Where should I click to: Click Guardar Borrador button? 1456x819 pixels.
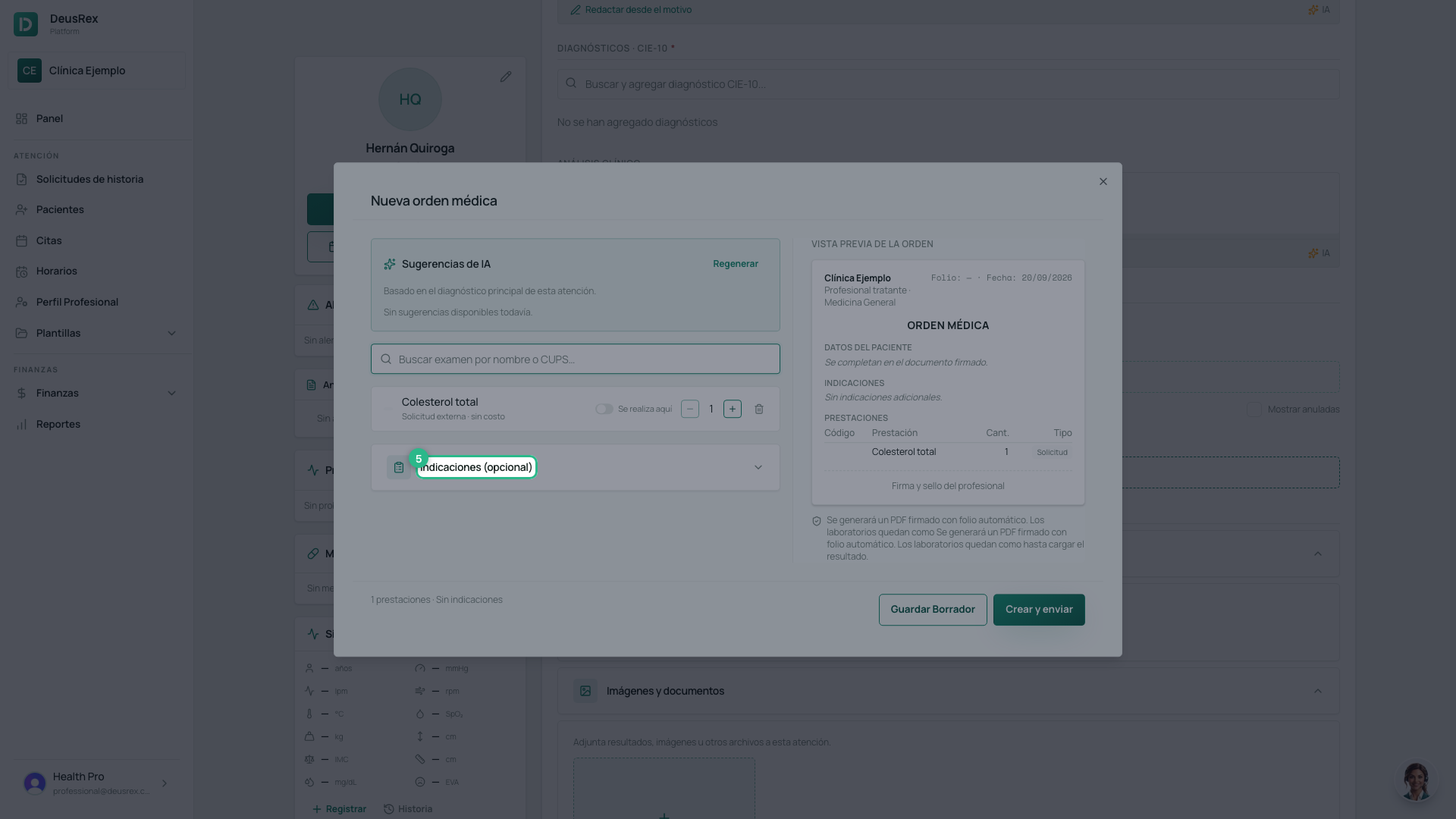pos(933,610)
